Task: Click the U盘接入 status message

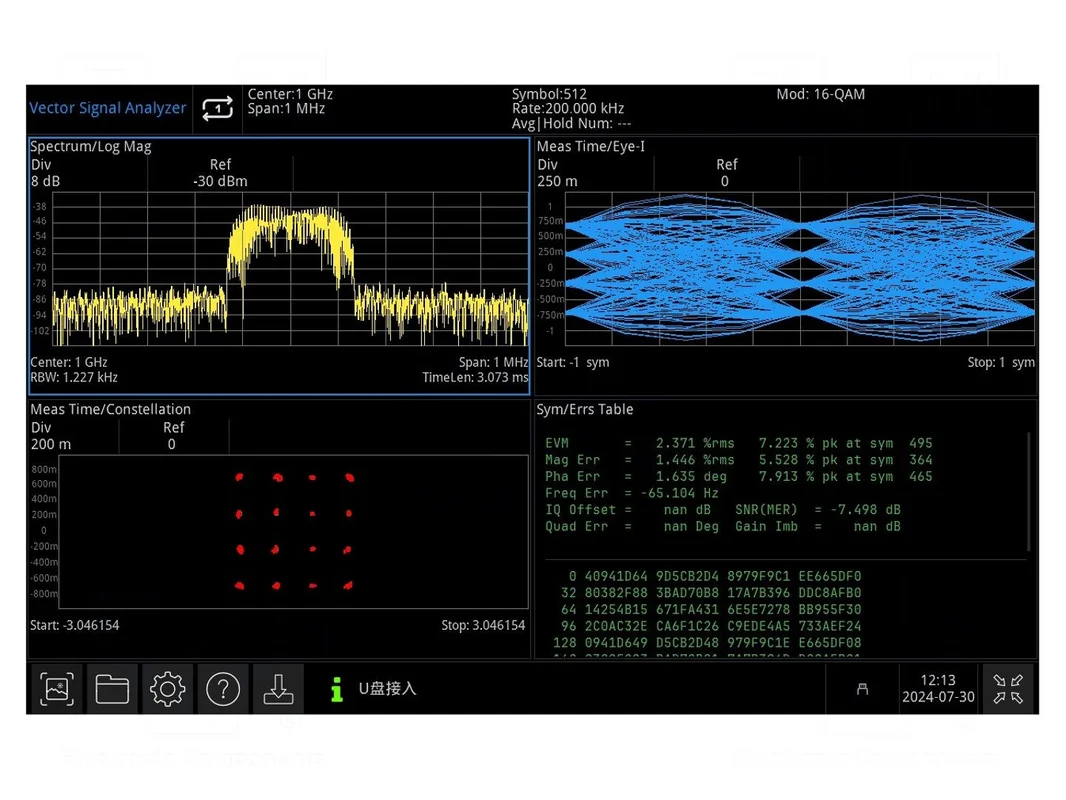Action: [x=387, y=689]
